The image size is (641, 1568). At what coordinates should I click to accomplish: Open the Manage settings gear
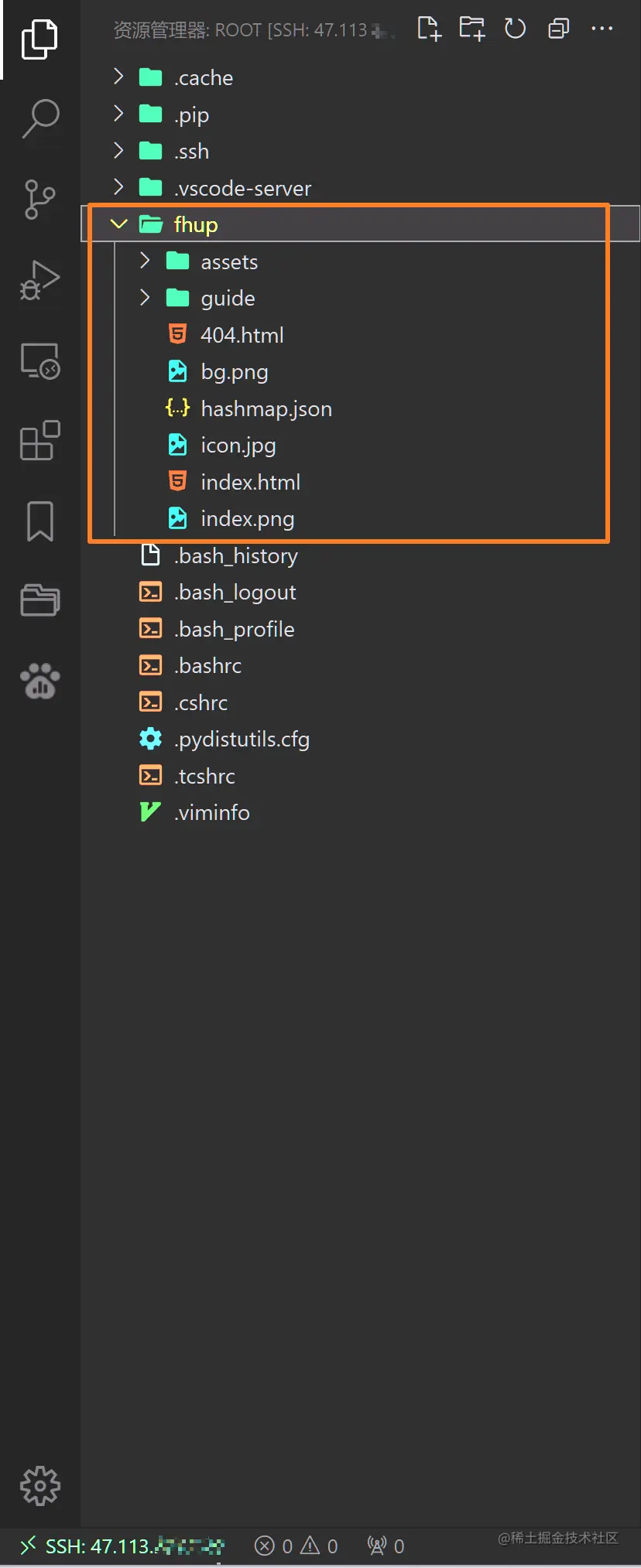tap(40, 1485)
